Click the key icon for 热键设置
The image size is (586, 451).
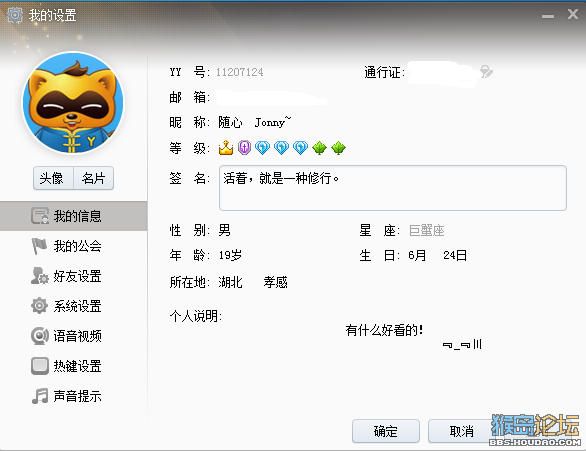[40, 366]
